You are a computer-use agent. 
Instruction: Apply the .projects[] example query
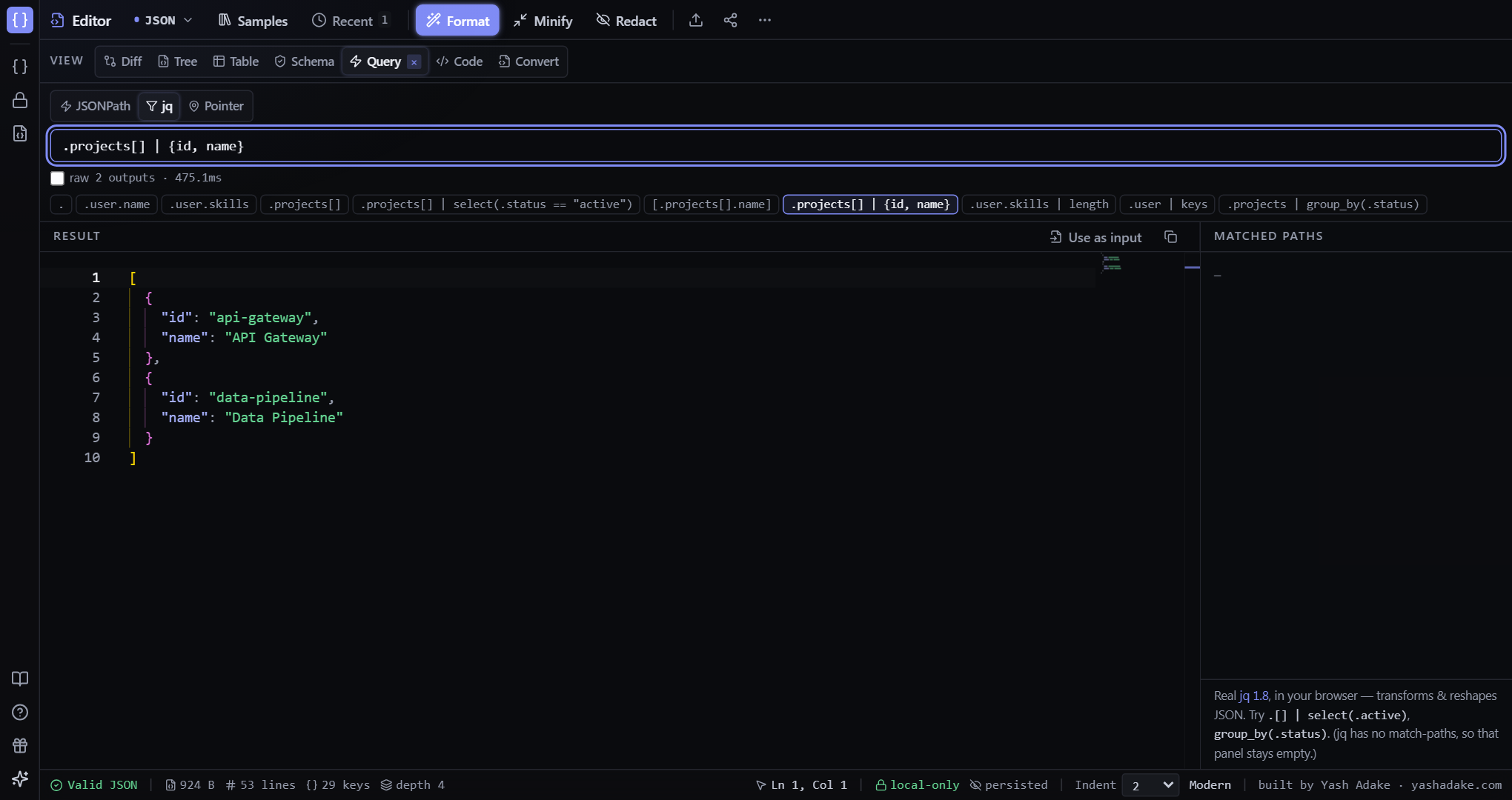tap(305, 204)
